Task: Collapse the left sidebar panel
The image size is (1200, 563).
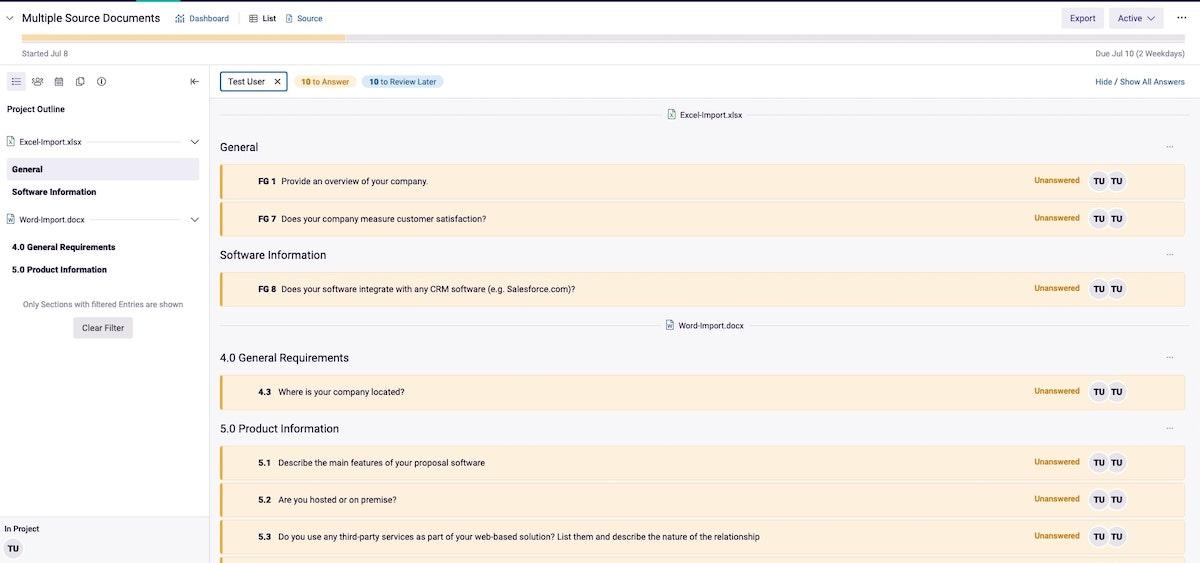Action: [x=194, y=81]
